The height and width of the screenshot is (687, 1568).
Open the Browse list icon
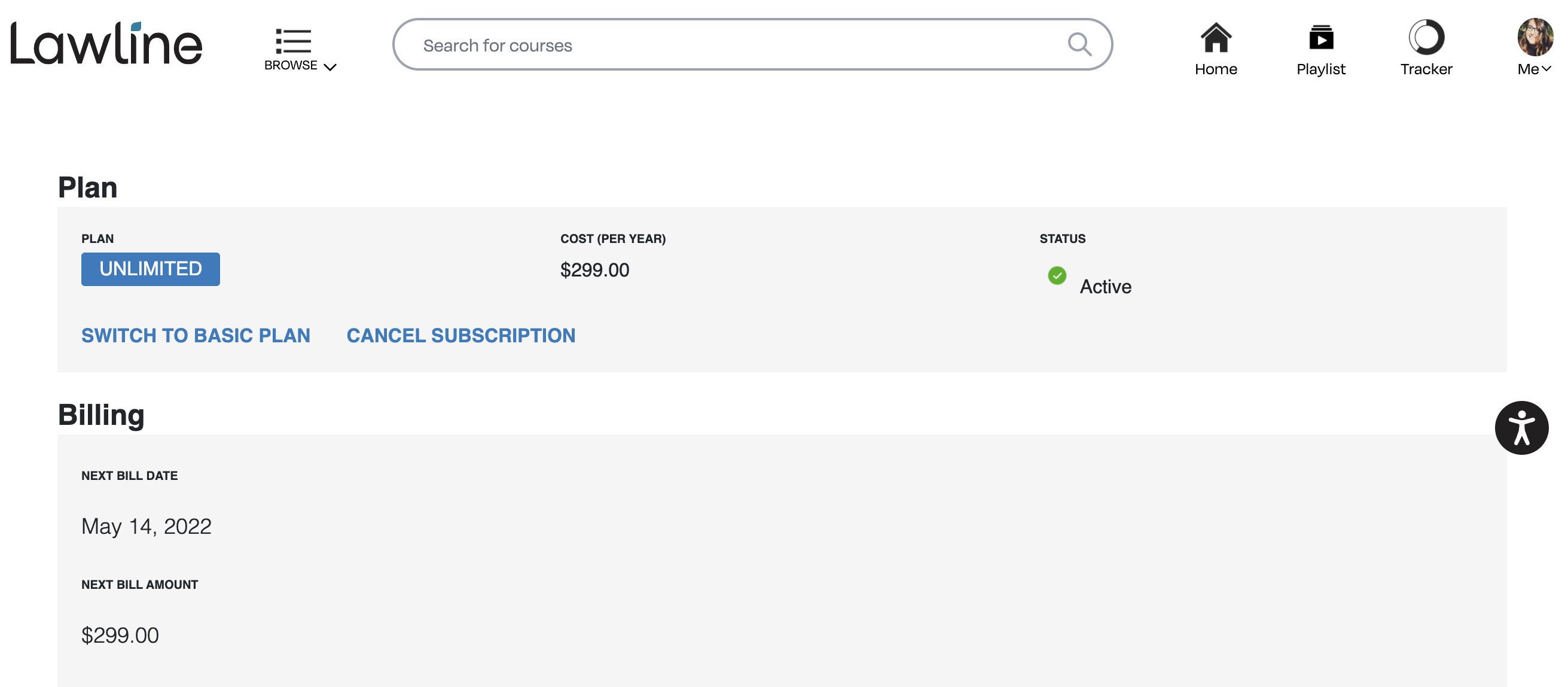294,41
